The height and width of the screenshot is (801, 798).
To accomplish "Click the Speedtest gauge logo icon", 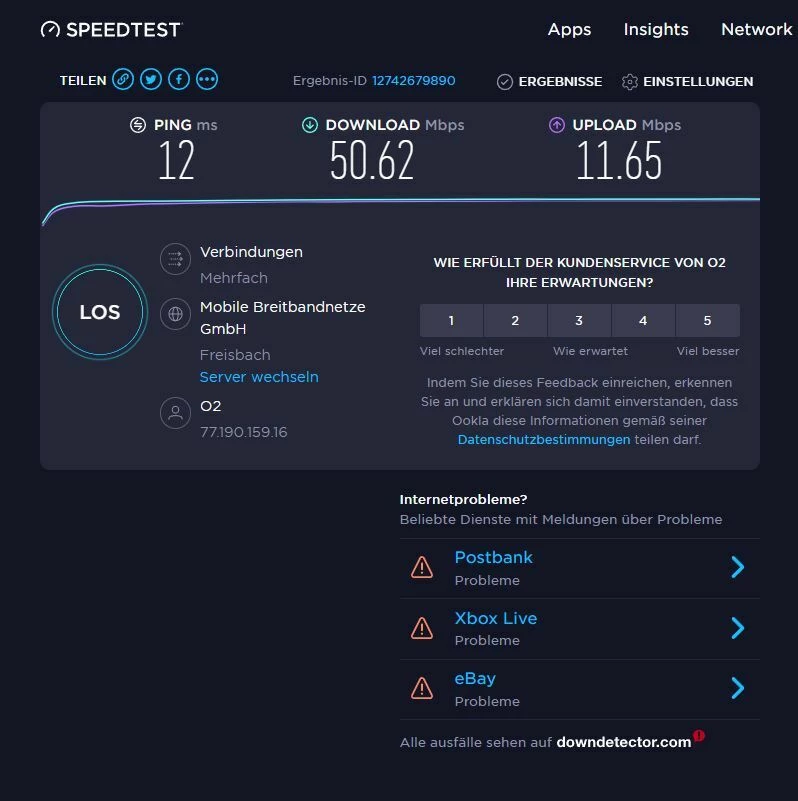I will pos(50,30).
